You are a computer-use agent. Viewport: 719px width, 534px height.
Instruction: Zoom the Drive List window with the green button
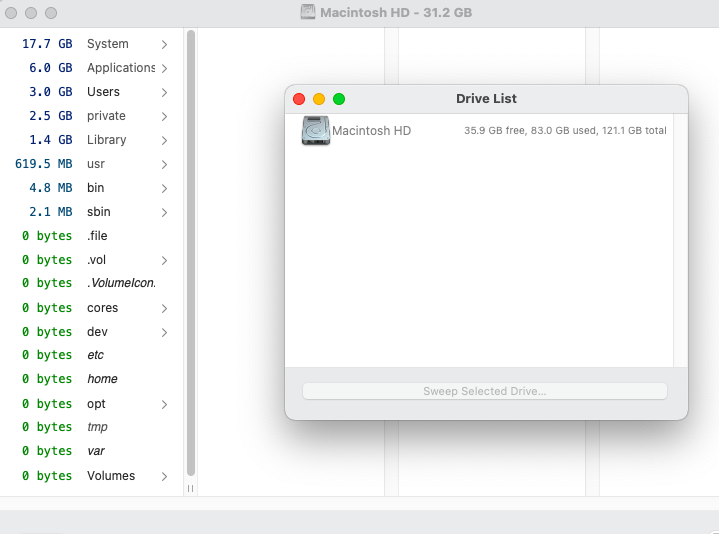339,99
